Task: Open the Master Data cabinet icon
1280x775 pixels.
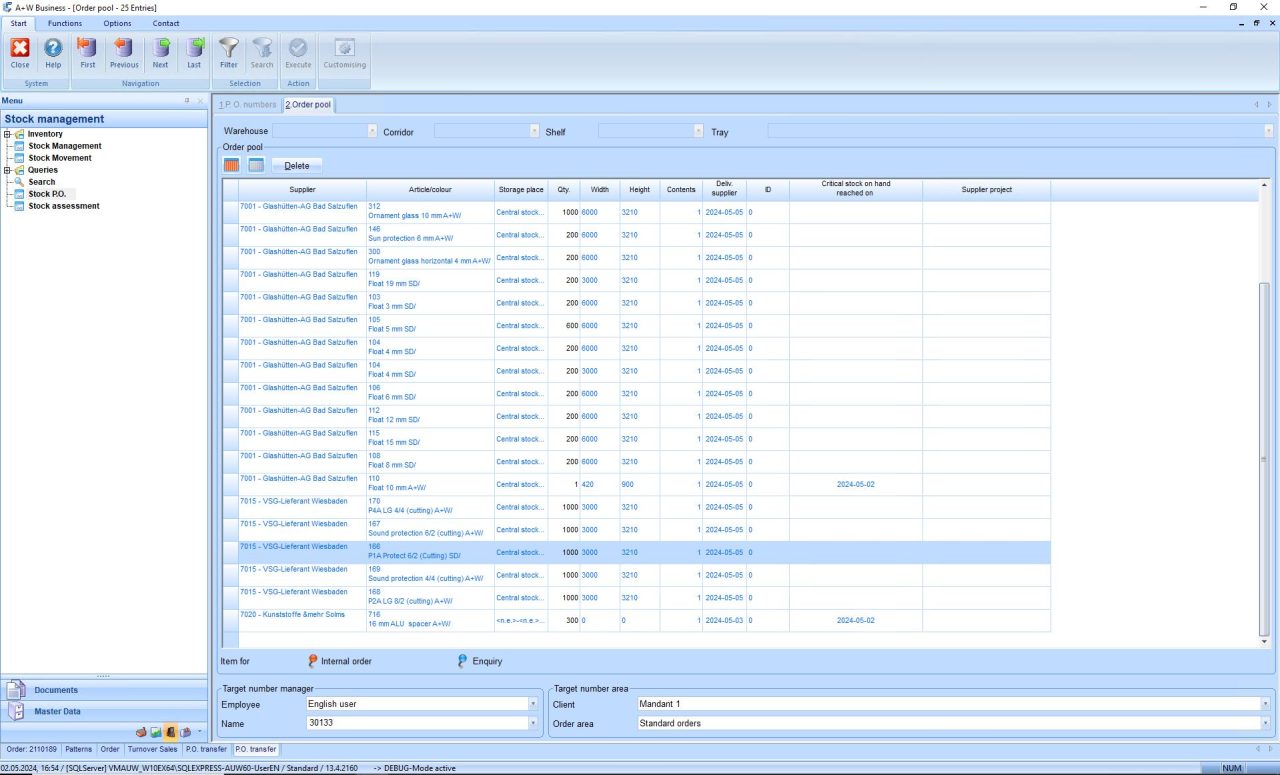Action: click(17, 711)
